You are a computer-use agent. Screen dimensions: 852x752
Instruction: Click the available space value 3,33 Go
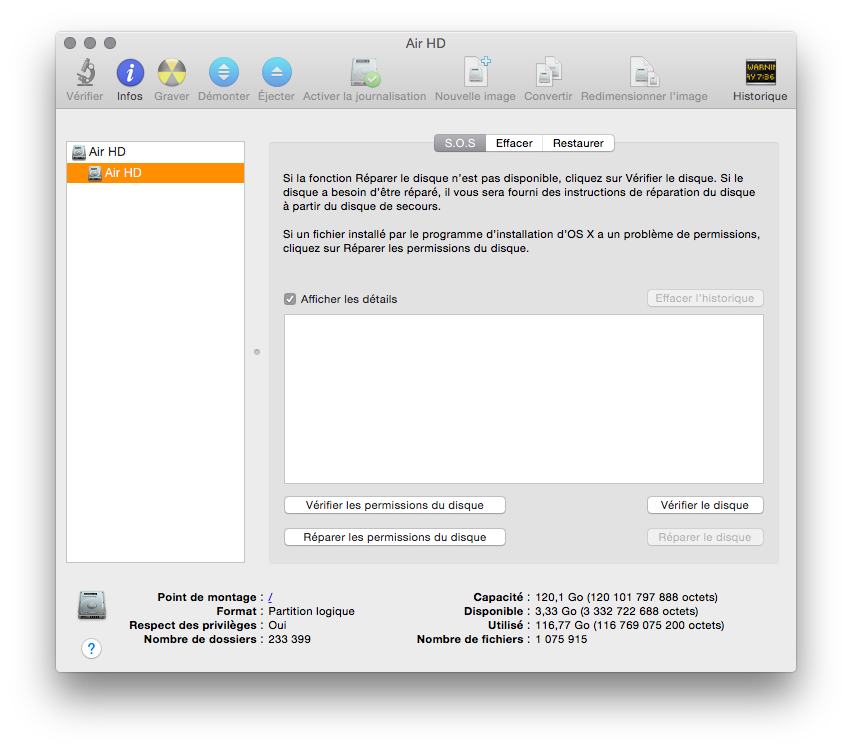pyautogui.click(x=617, y=611)
